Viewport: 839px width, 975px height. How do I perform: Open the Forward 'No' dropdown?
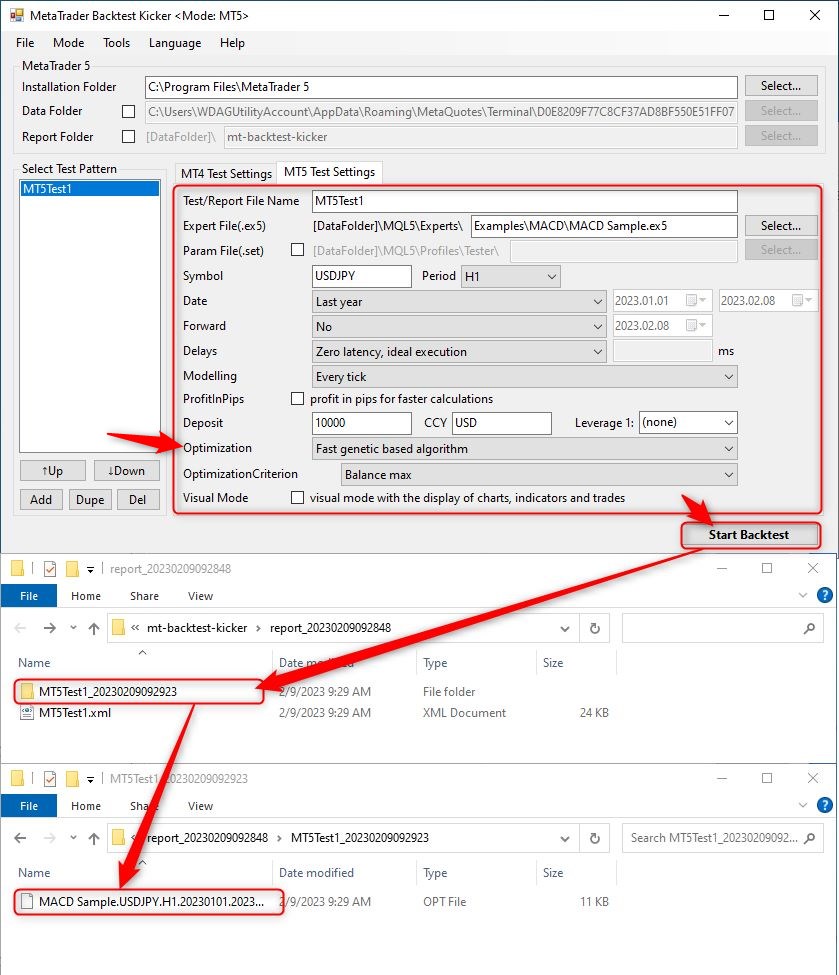pos(458,326)
